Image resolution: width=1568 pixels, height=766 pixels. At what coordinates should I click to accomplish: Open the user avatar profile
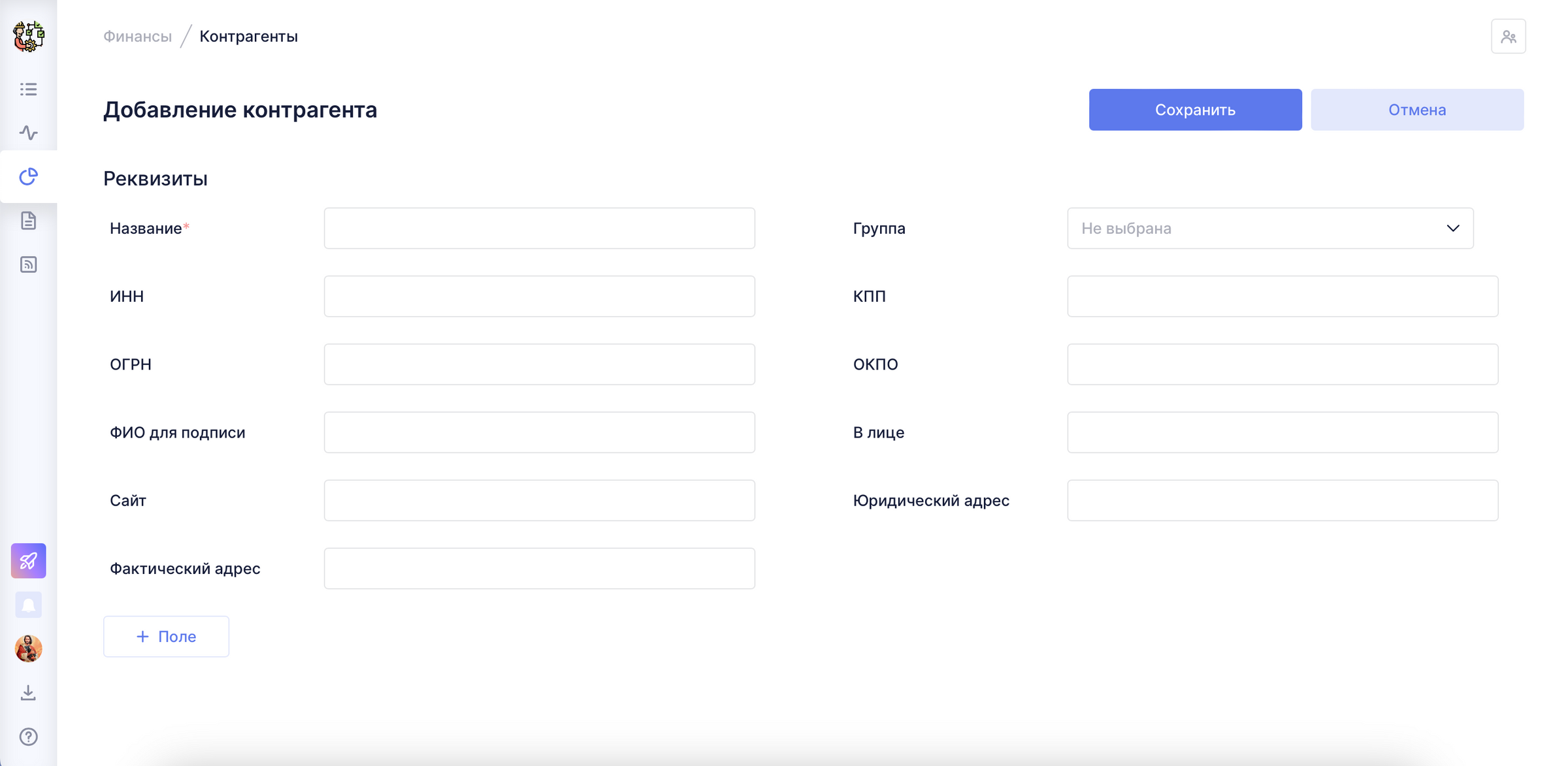point(28,648)
